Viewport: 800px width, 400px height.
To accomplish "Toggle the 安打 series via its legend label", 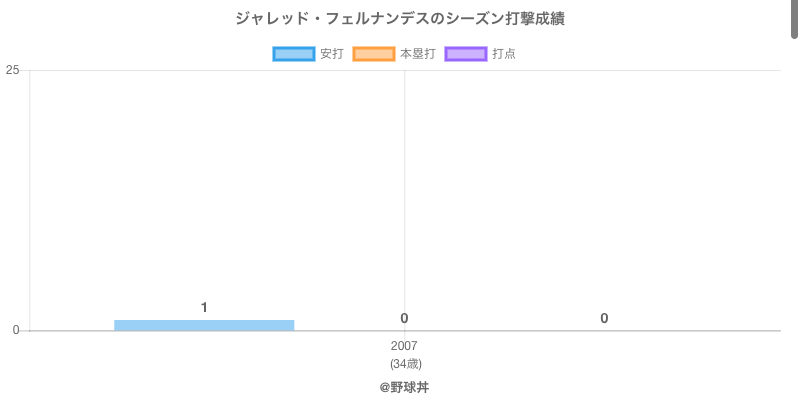I will pos(331,54).
